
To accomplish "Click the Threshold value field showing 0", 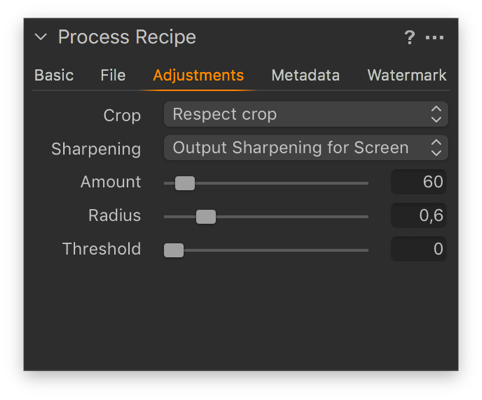I will point(419,249).
